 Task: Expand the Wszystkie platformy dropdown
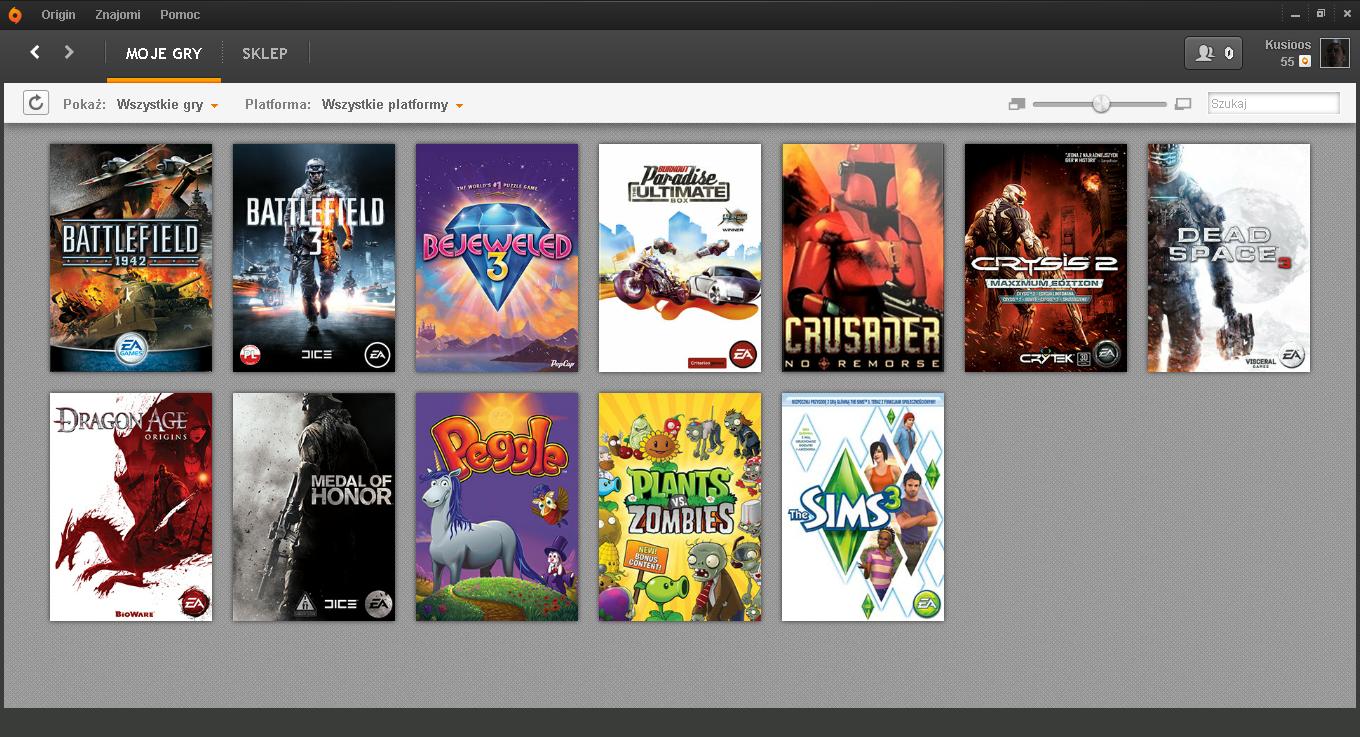tap(392, 105)
